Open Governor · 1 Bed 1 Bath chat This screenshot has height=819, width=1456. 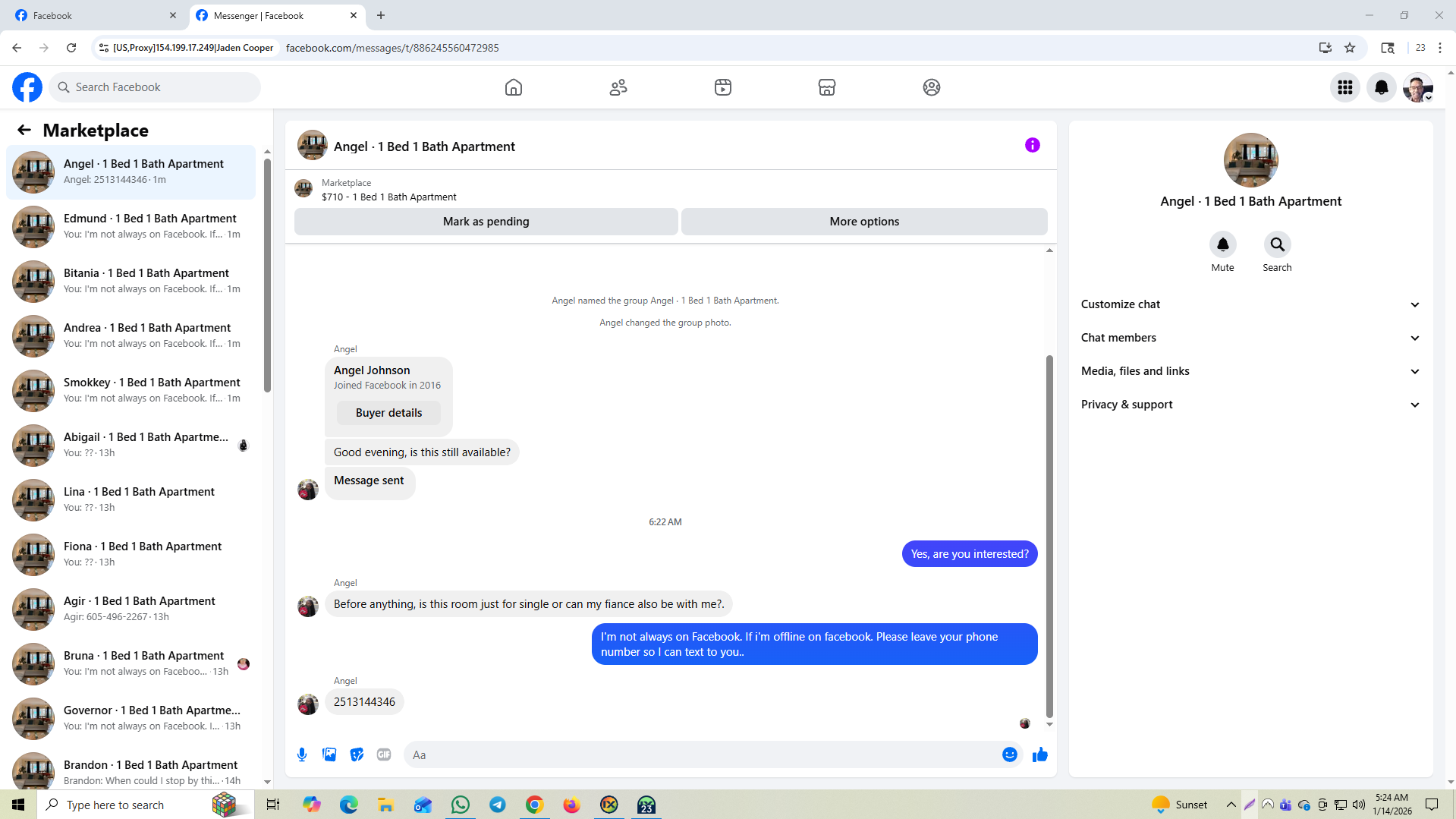point(131,719)
